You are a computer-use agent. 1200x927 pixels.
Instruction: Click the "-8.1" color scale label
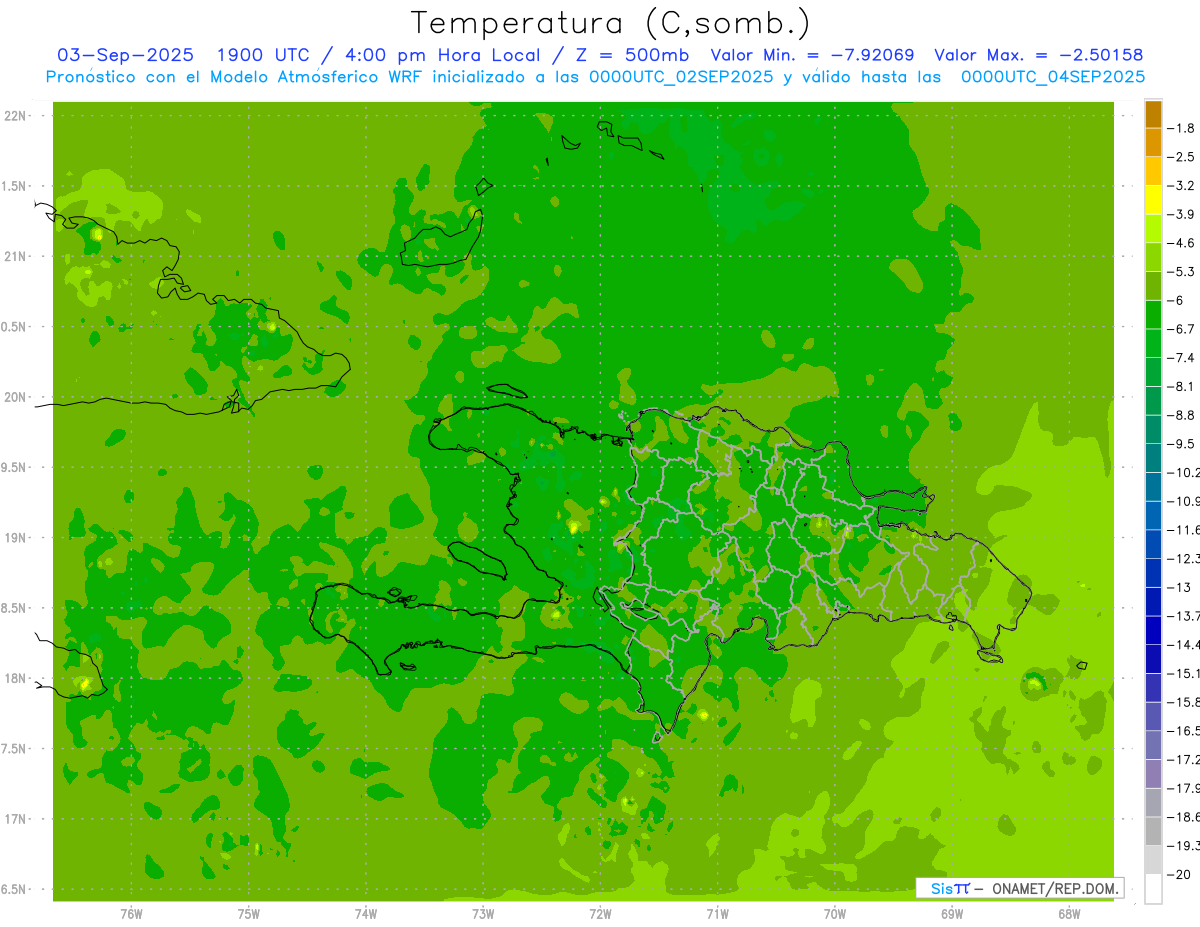[1183, 386]
